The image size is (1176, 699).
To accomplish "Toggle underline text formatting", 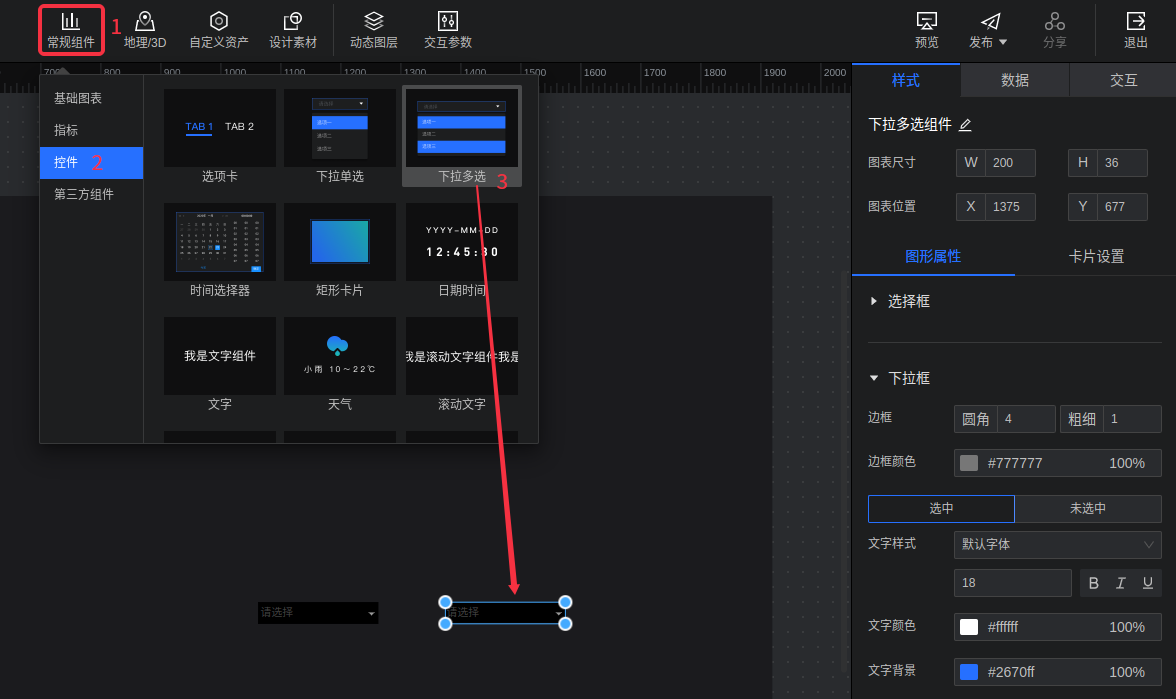I will tap(1147, 583).
